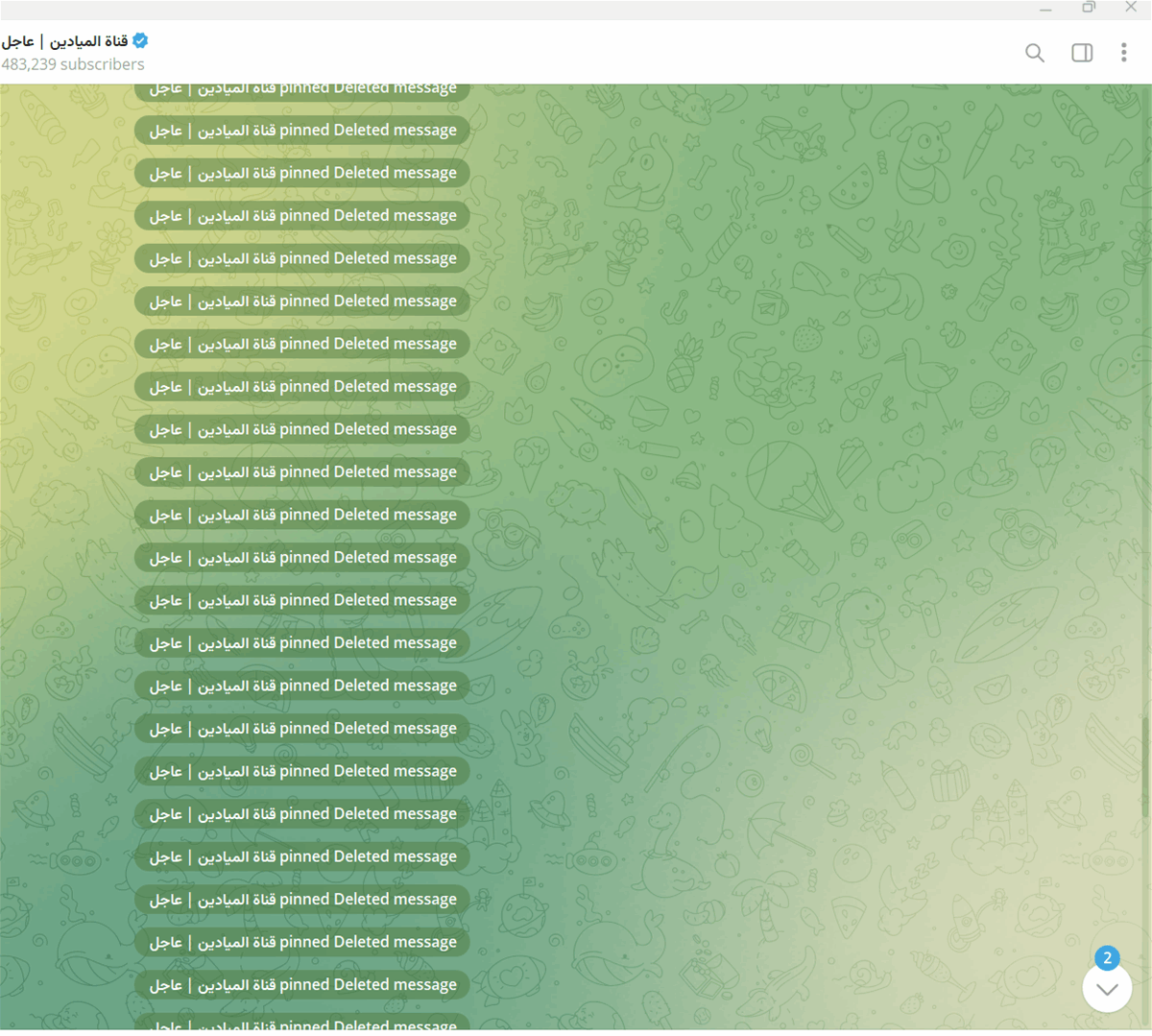The image size is (1152, 1036).
Task: Click the vertical scrollbar thumb on the right edge
Action: [x=1145, y=768]
